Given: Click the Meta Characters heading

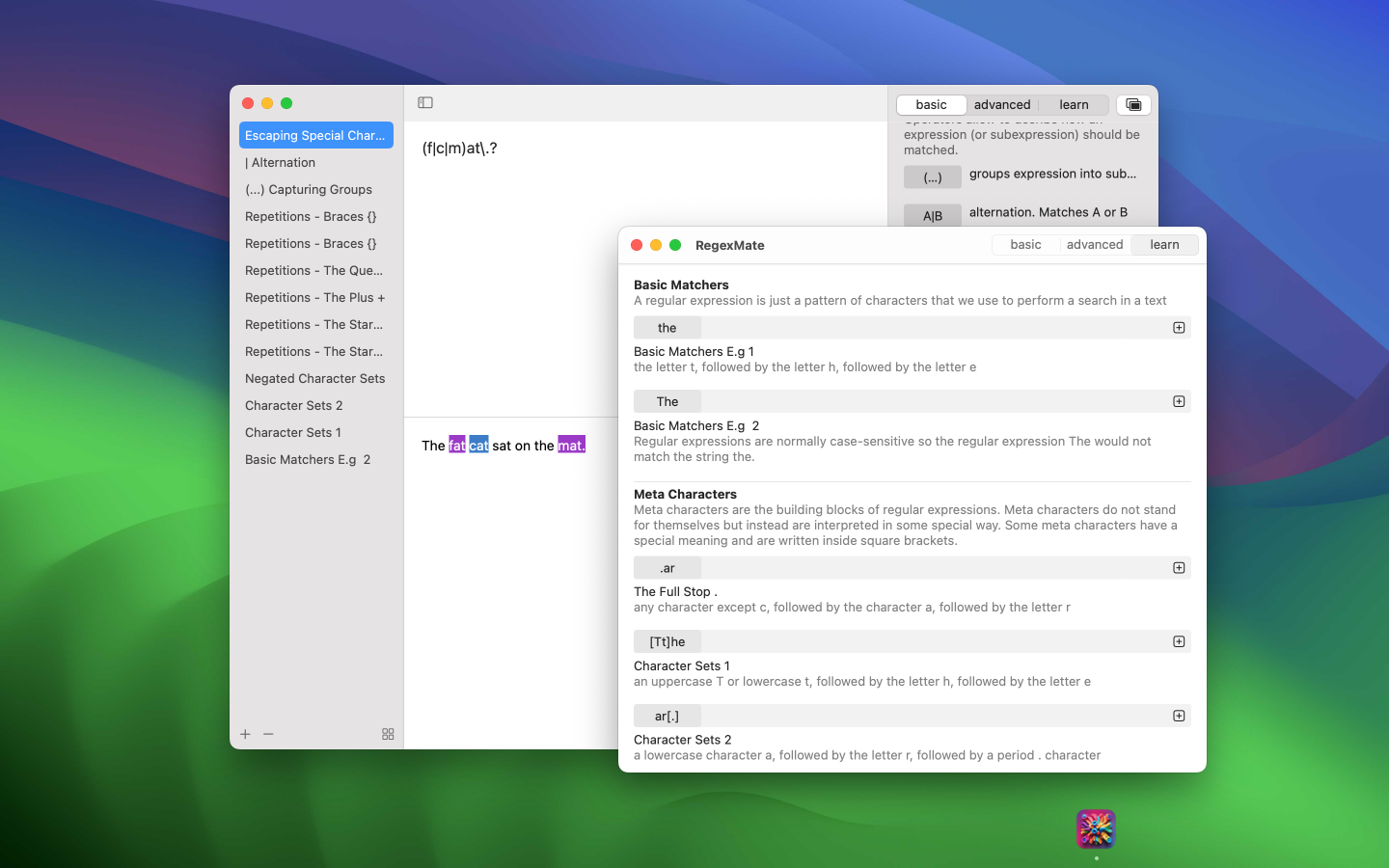Looking at the screenshot, I should click(x=685, y=494).
